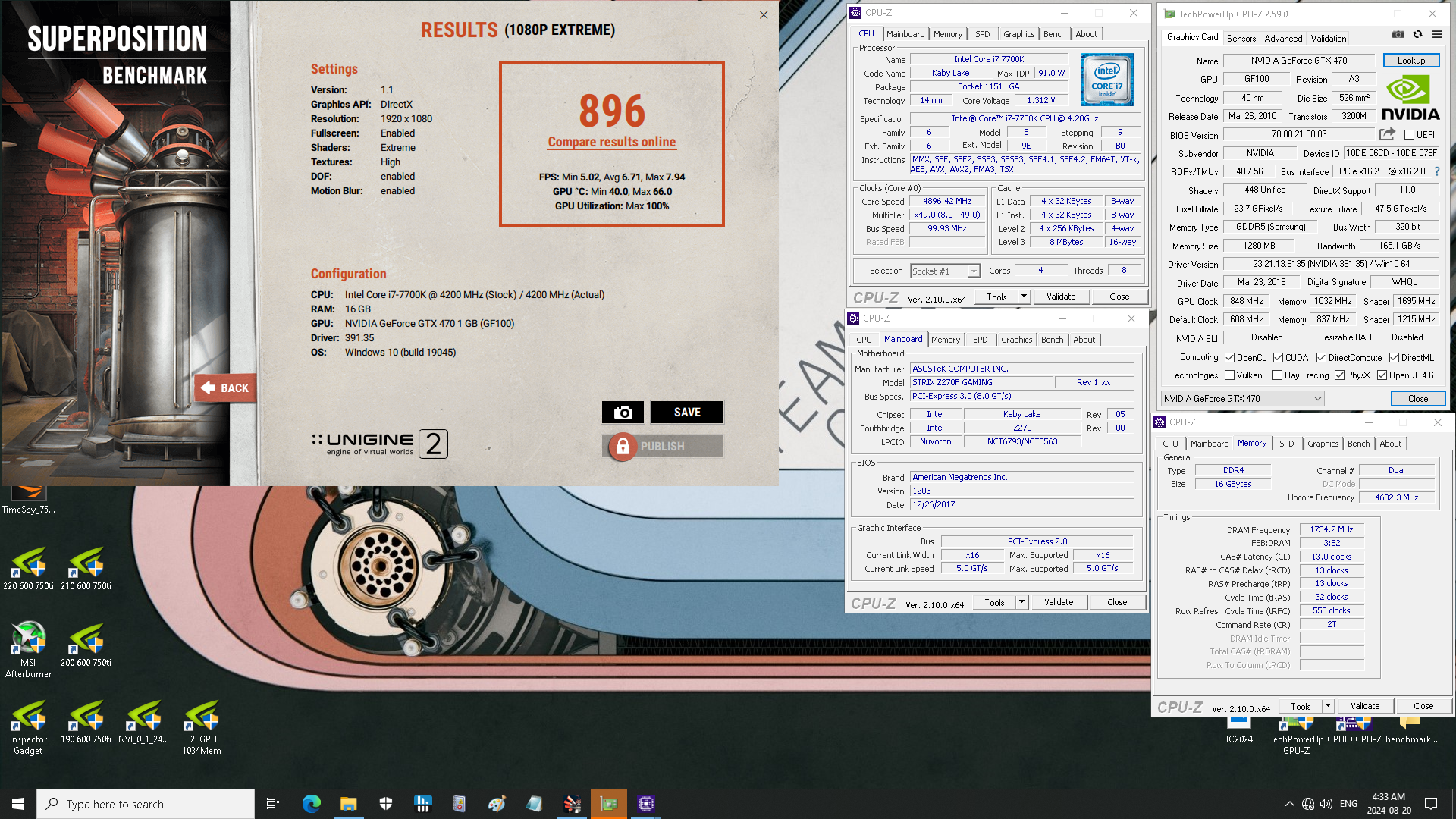1456x819 pixels.
Task: Click the SAVE button in Superposition
Action: tap(687, 412)
